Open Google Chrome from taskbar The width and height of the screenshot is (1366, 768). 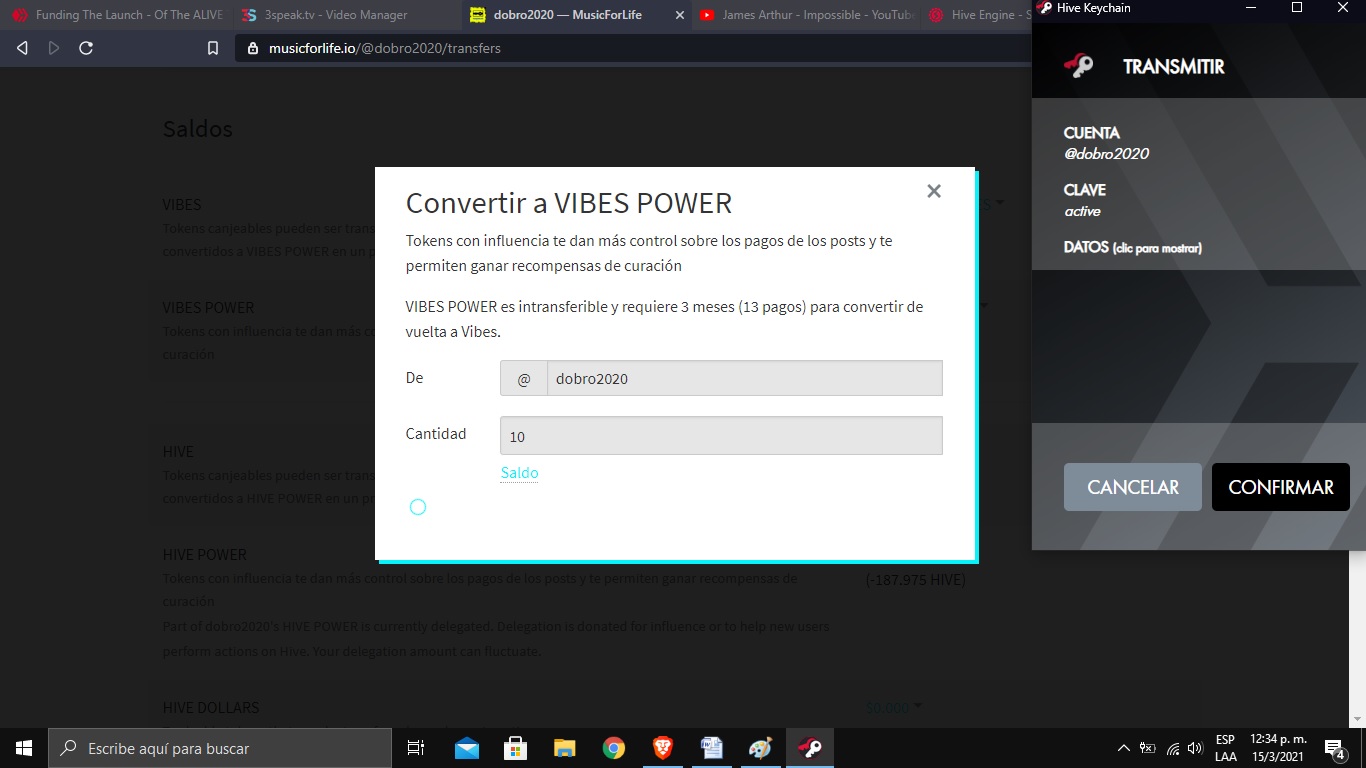(x=614, y=748)
